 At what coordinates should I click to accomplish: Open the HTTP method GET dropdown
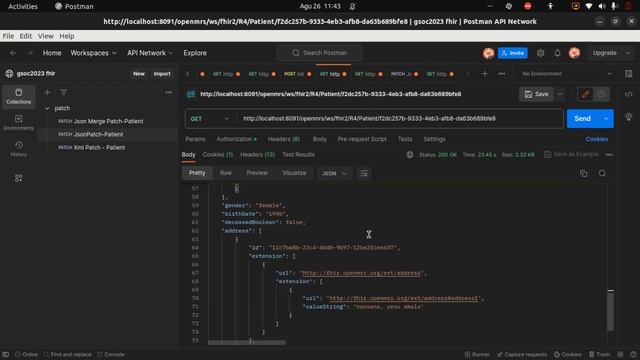coord(210,119)
